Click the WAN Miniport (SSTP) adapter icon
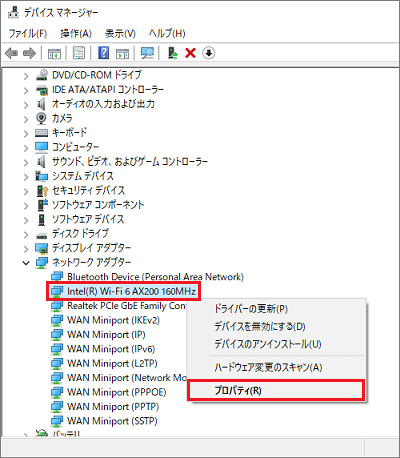This screenshot has width=400, height=458. click(57, 421)
